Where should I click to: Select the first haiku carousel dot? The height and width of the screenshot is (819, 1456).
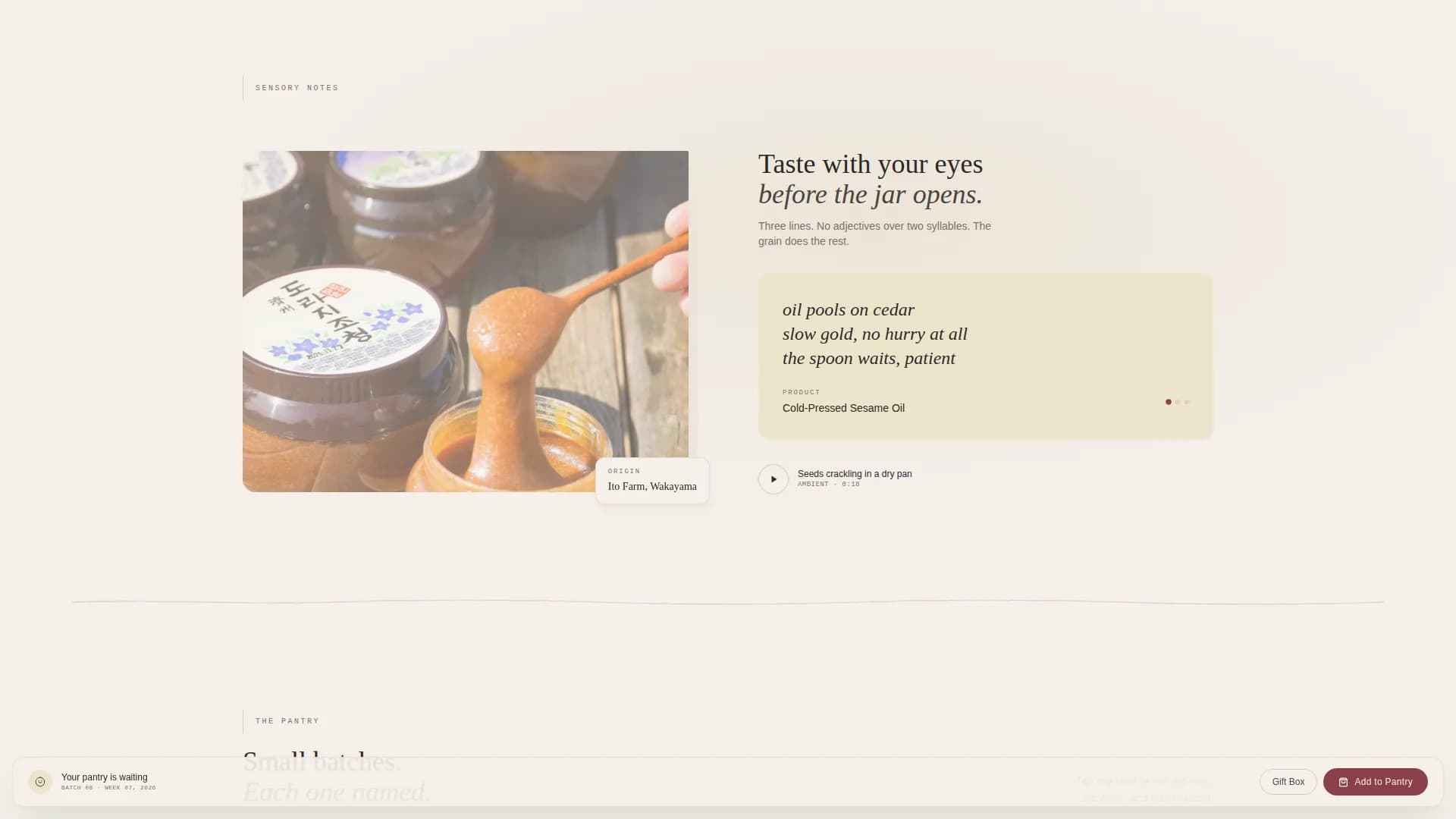(1168, 402)
